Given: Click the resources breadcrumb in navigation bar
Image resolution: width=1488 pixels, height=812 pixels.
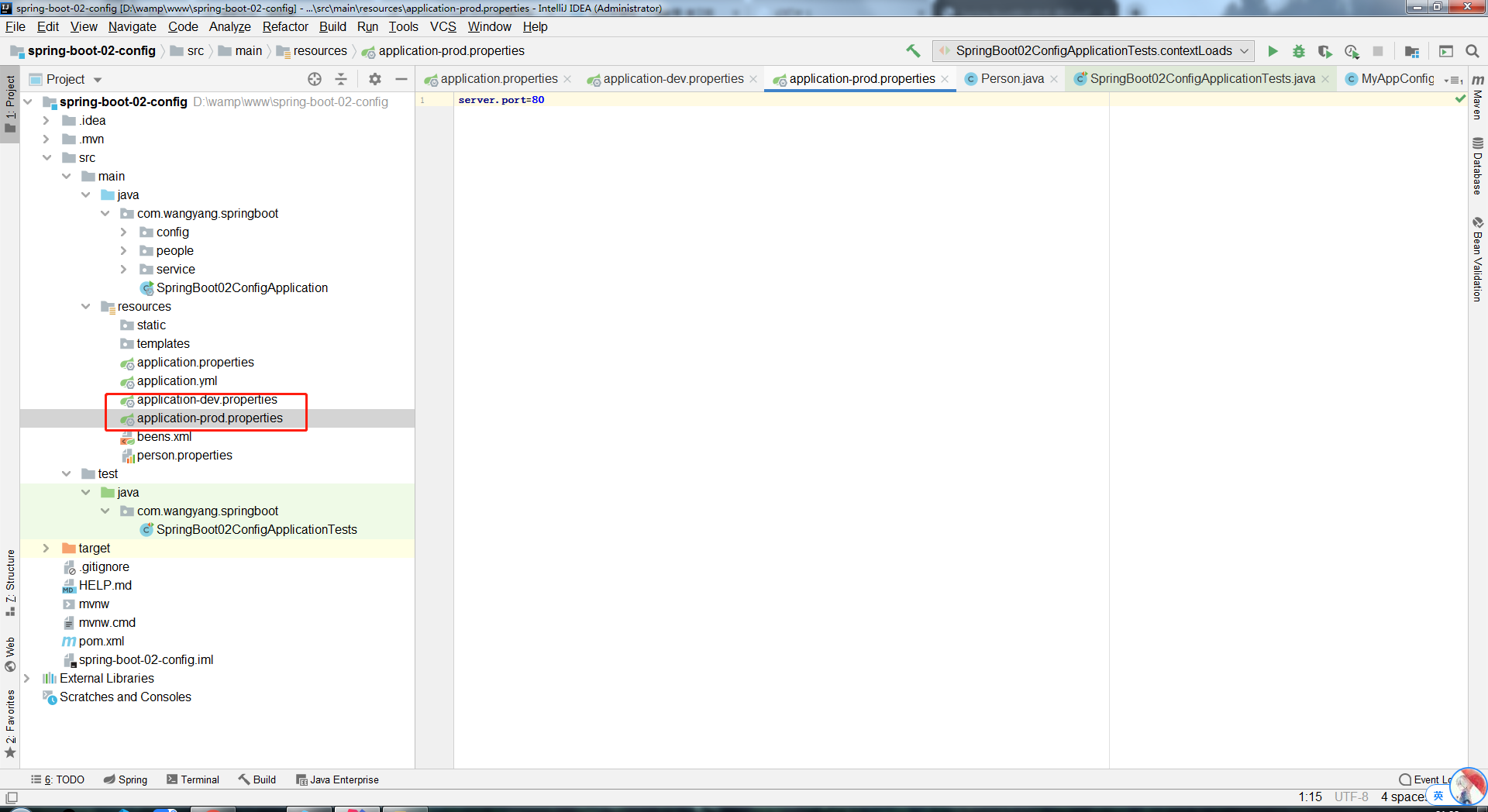Looking at the screenshot, I should (x=320, y=51).
